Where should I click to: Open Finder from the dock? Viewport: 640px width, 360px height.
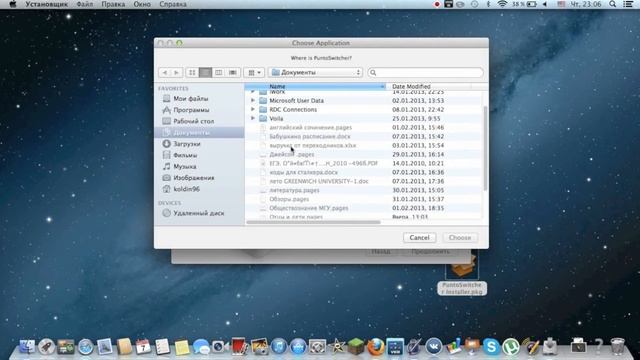click(x=27, y=347)
